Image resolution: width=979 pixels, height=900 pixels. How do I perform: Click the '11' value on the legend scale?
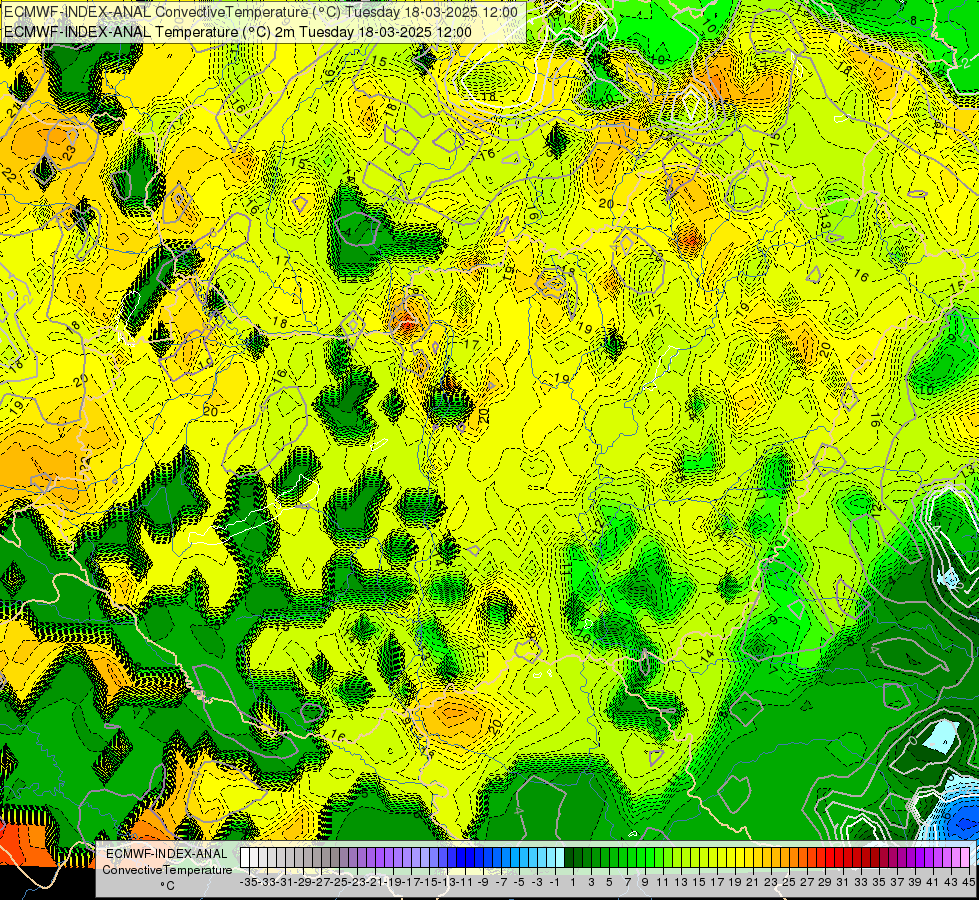[x=663, y=881]
